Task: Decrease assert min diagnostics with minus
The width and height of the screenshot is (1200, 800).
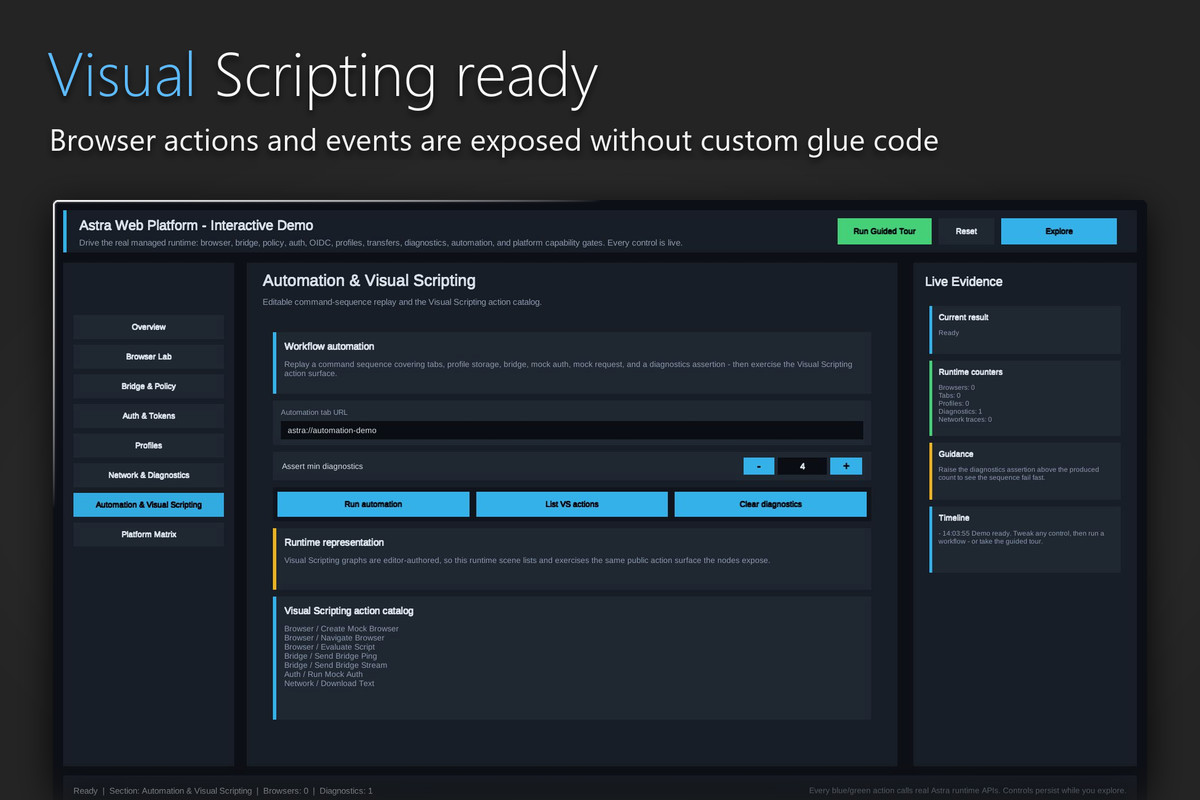Action: tap(758, 466)
